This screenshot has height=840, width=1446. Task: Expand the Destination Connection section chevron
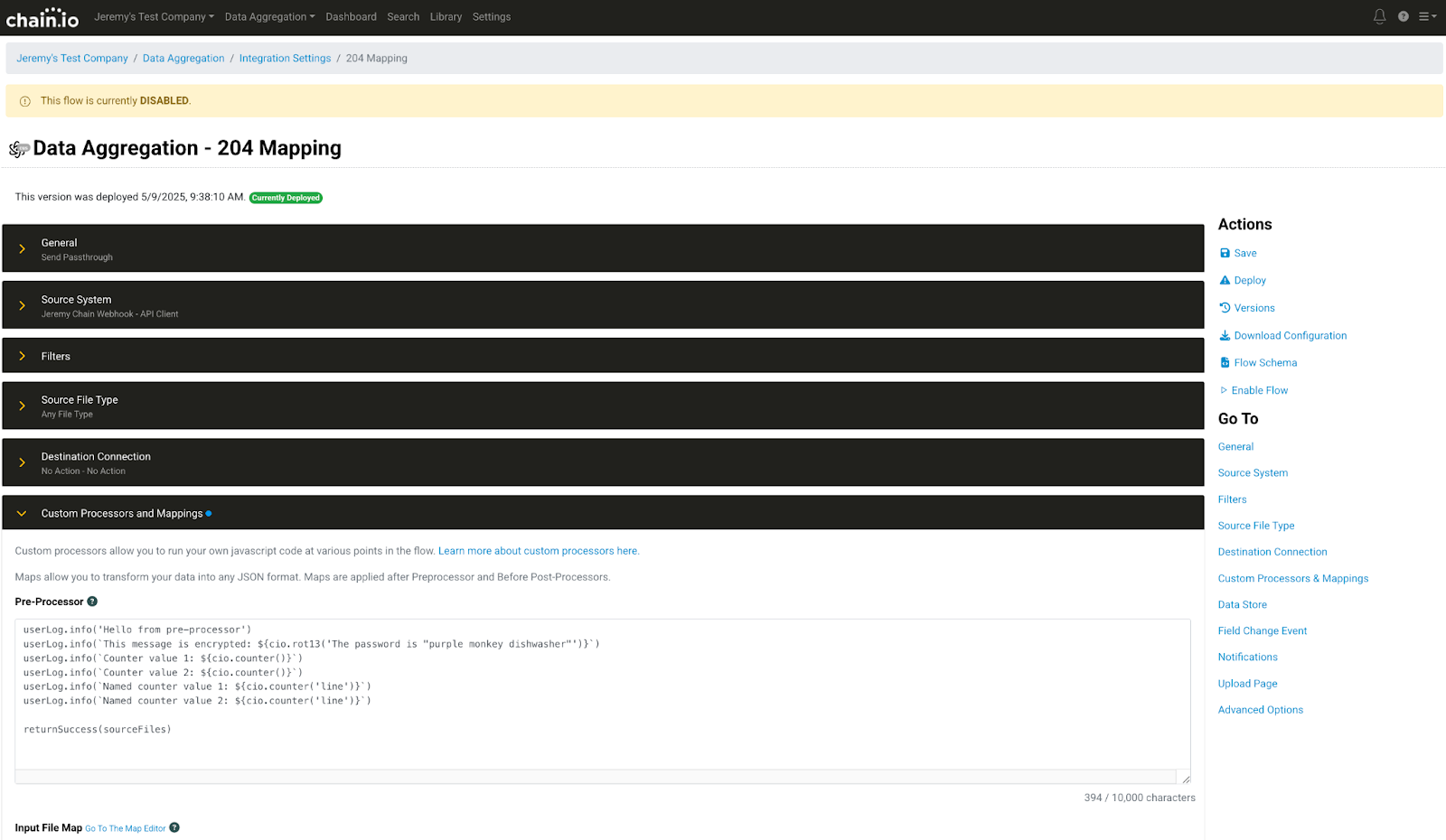click(22, 462)
